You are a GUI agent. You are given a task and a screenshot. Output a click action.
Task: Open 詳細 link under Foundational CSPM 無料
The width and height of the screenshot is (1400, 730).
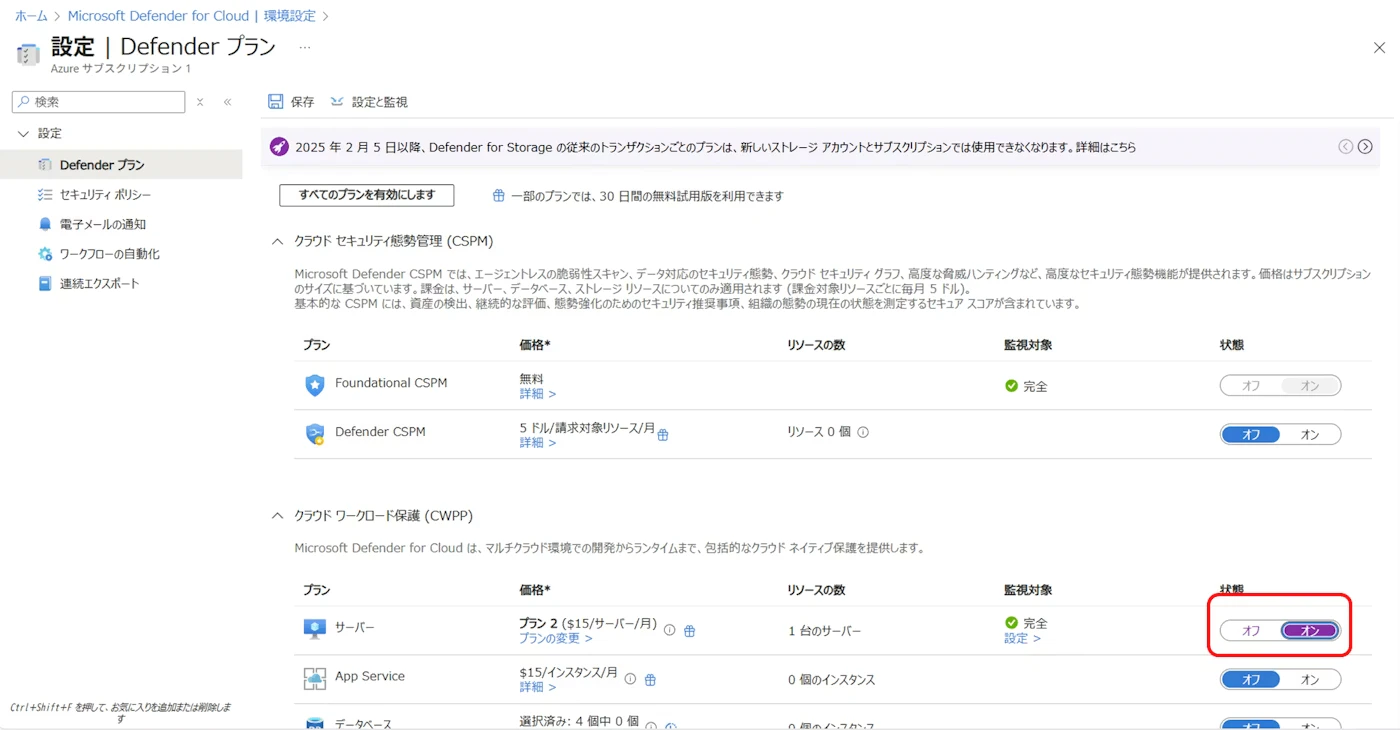537,394
